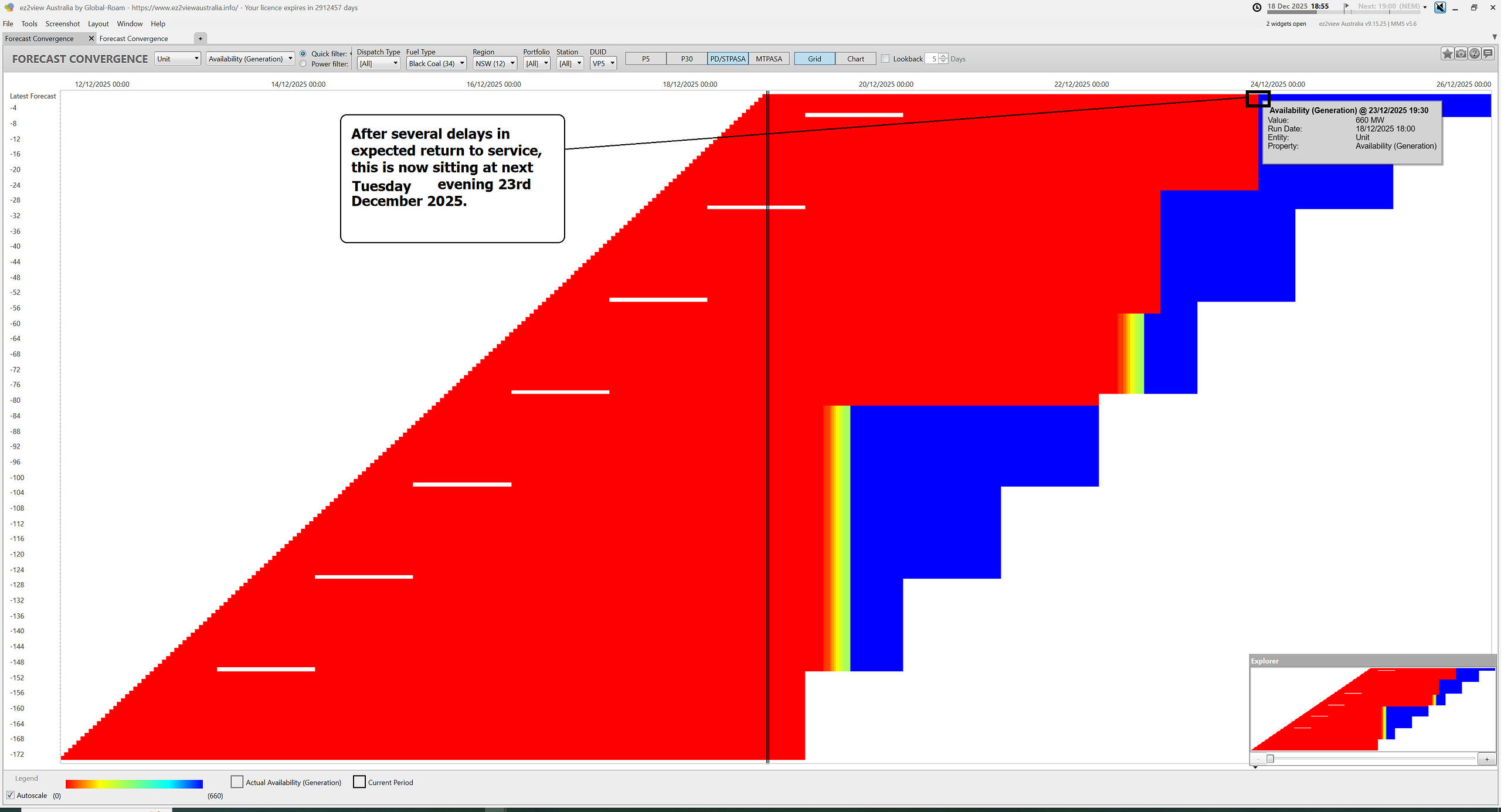Add a new tab with plus icon
The image size is (1501, 812).
[200, 39]
